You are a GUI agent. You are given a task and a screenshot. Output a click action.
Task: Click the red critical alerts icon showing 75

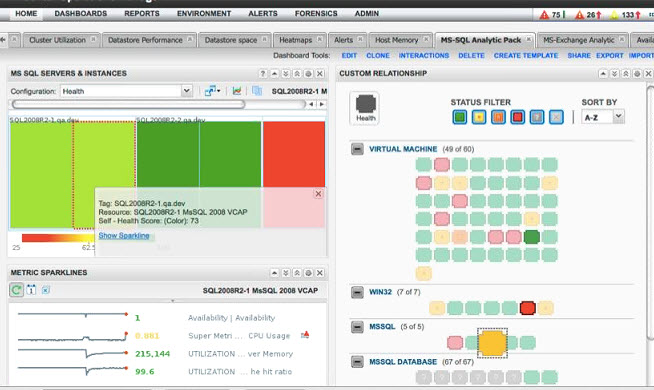click(x=544, y=15)
